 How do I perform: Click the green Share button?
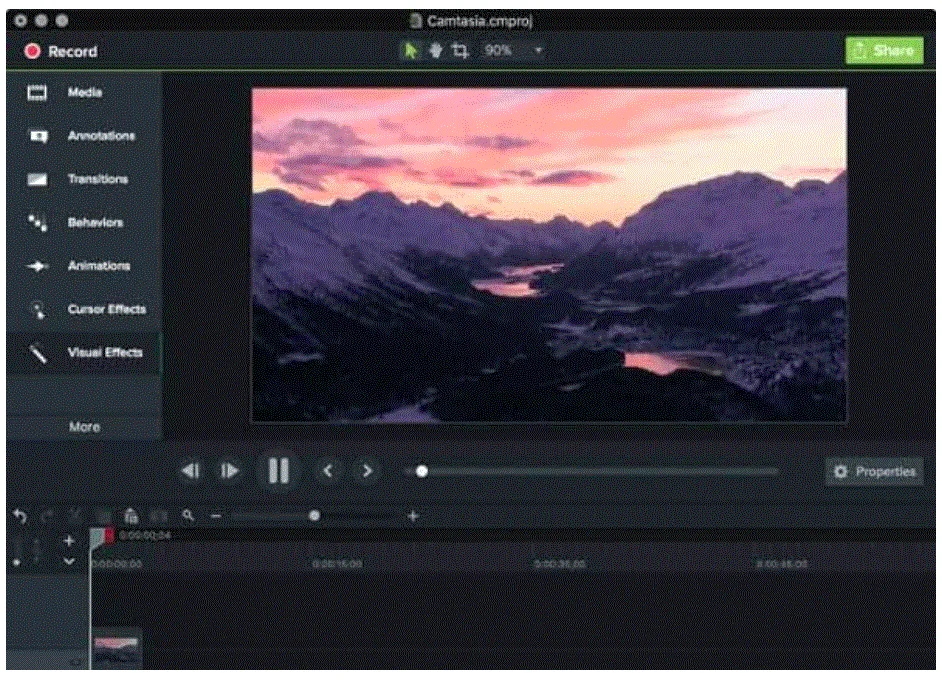pyautogui.click(x=884, y=50)
